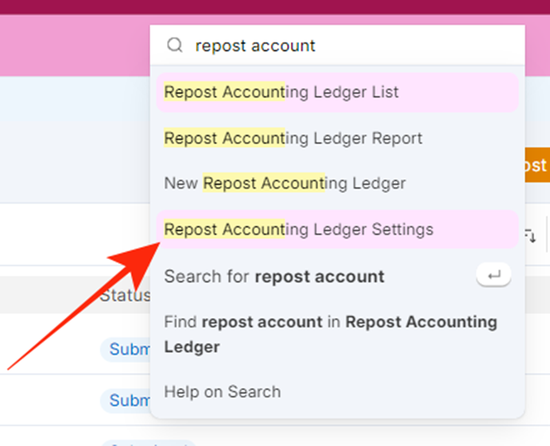Click the pink navbar left of search
Screen dimensions: 550x446
(75, 45)
